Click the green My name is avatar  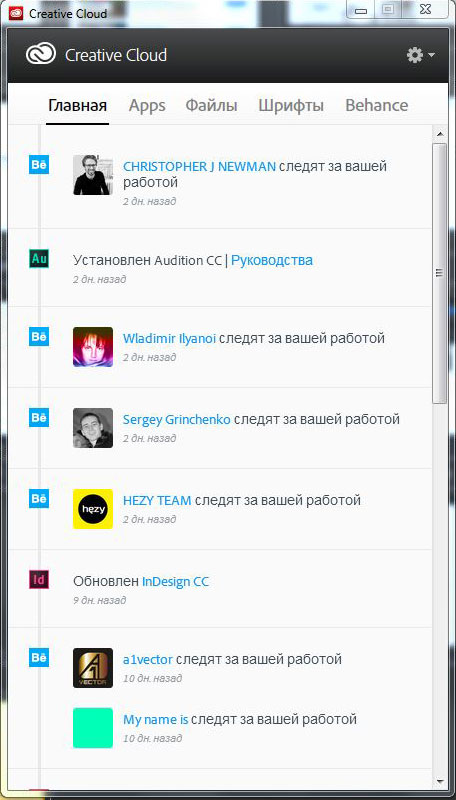point(93,728)
